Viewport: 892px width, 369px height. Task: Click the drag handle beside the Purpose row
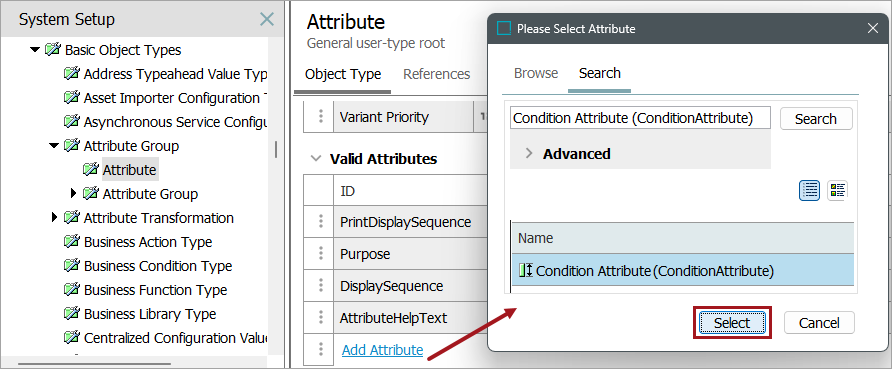tap(321, 254)
